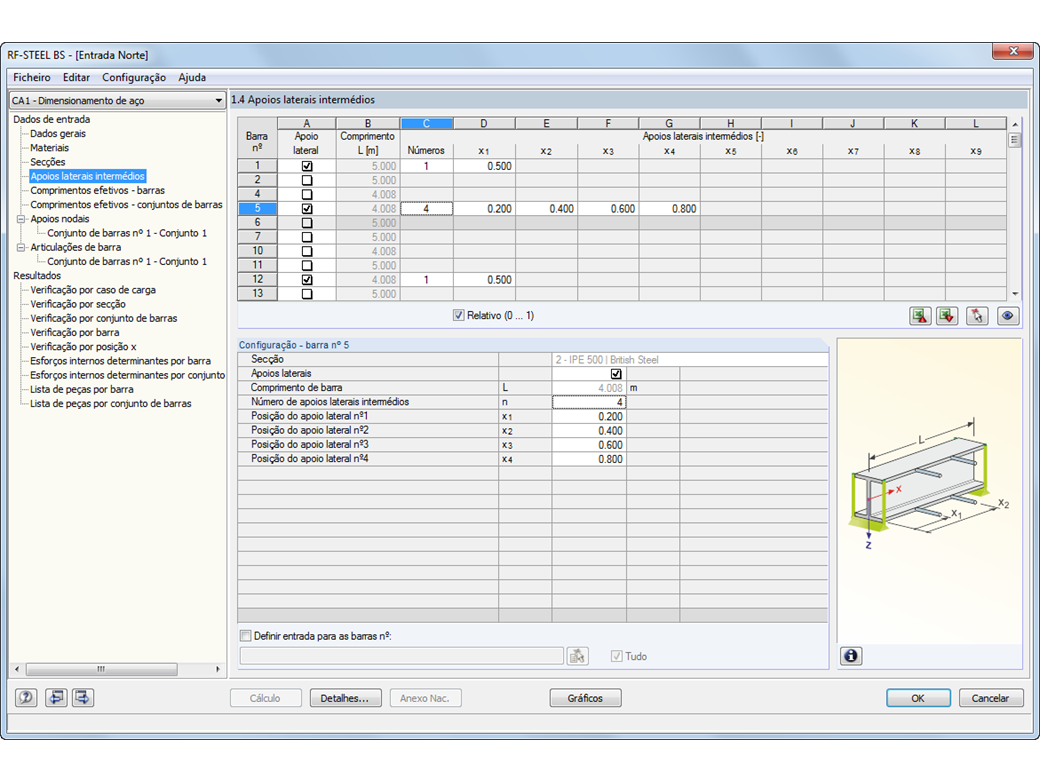Click the info icon below the beam graphic
The height and width of the screenshot is (782, 1040).
tap(851, 656)
